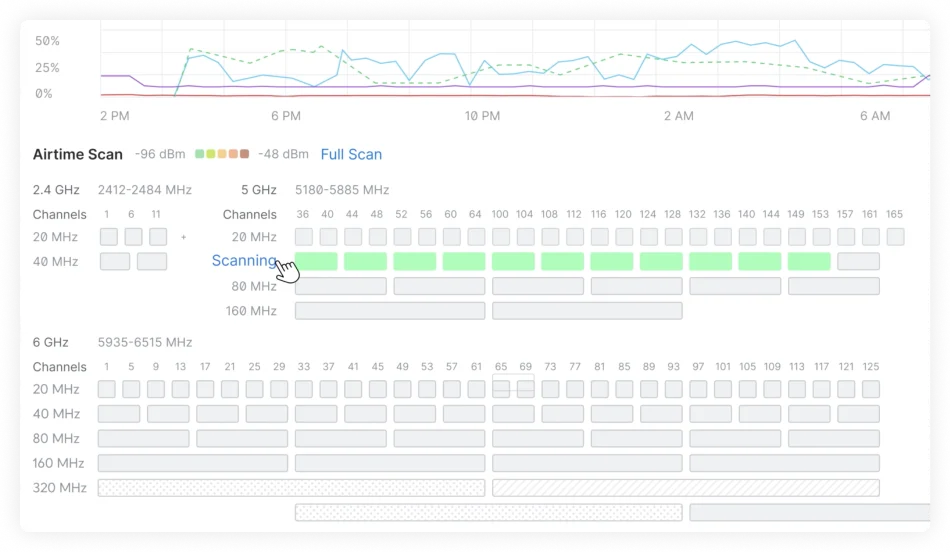The image size is (950, 552).
Task: Click the 5180-5885 MHz frequency range text
Action: [342, 190]
